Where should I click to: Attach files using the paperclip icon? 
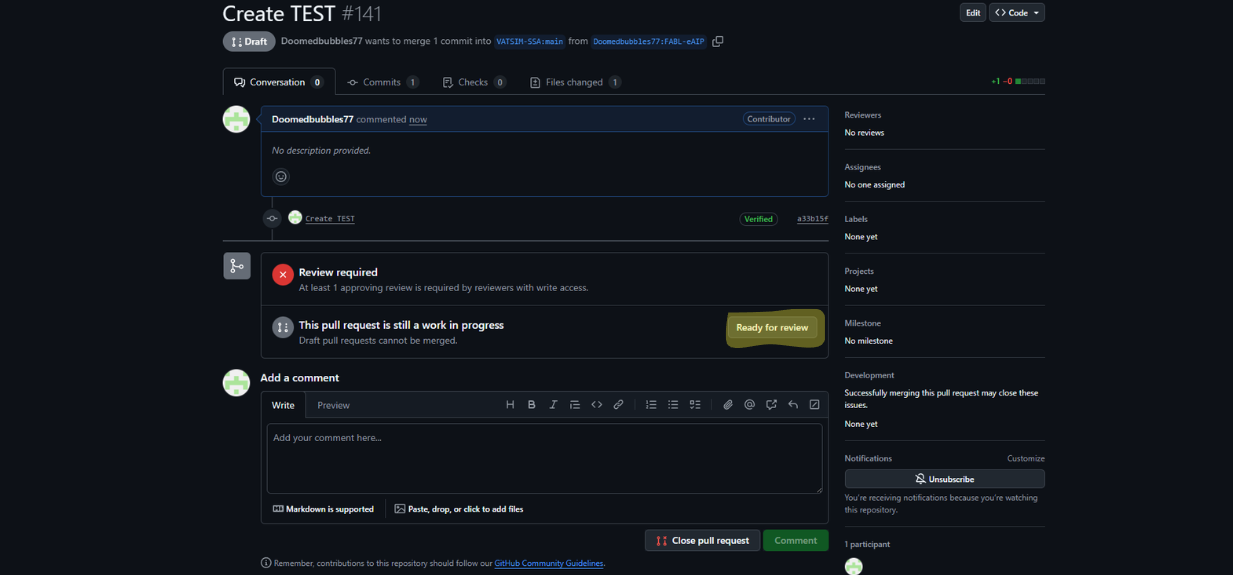click(728, 405)
